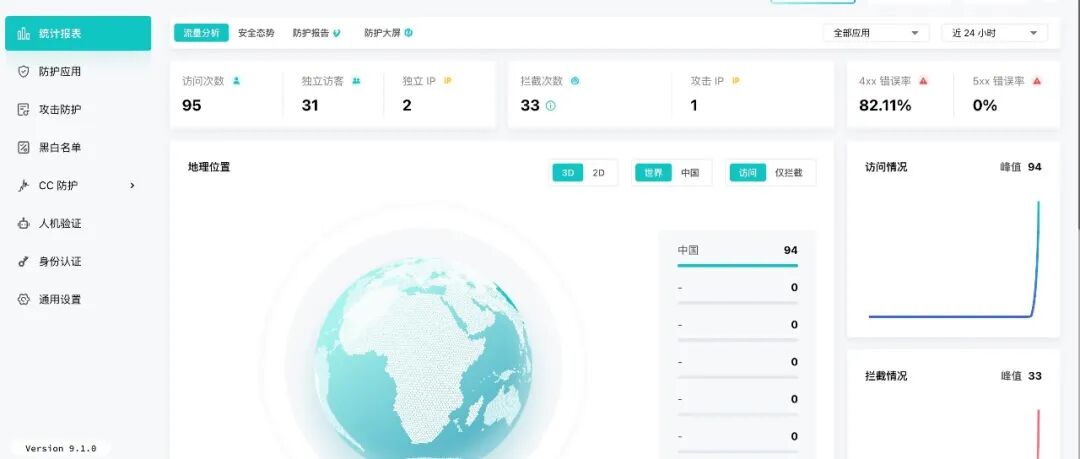
Task: Go to 通用设置 in the sidebar
Action: [78, 299]
